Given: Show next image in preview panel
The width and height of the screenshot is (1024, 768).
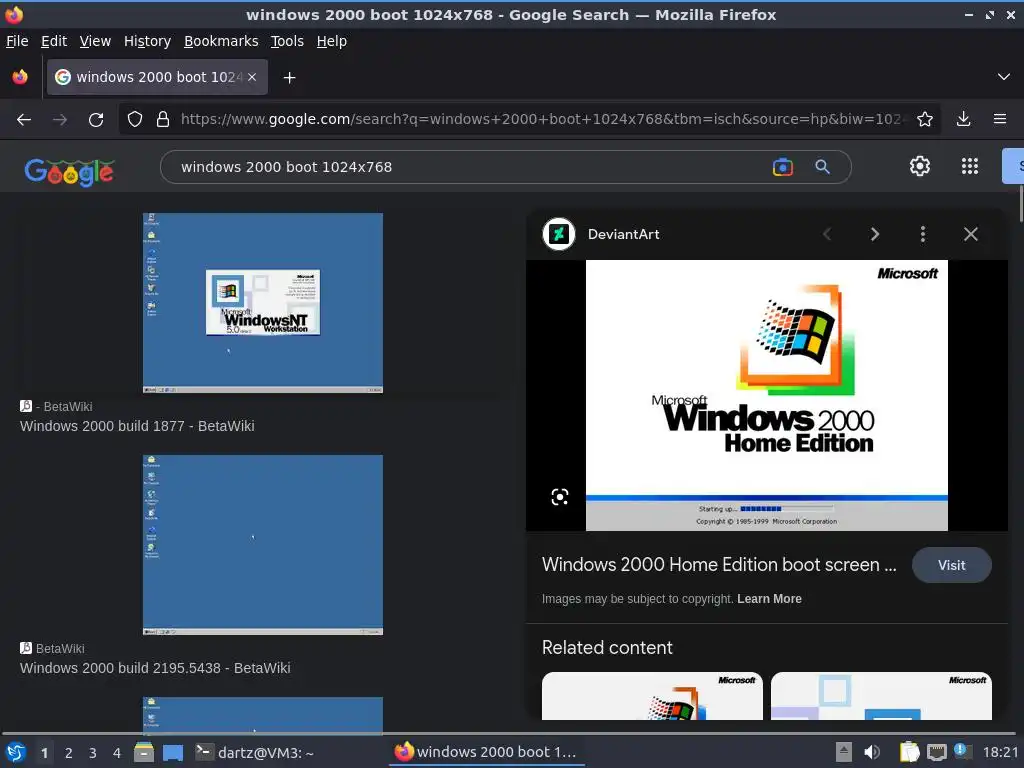Looking at the screenshot, I should coord(874,234).
